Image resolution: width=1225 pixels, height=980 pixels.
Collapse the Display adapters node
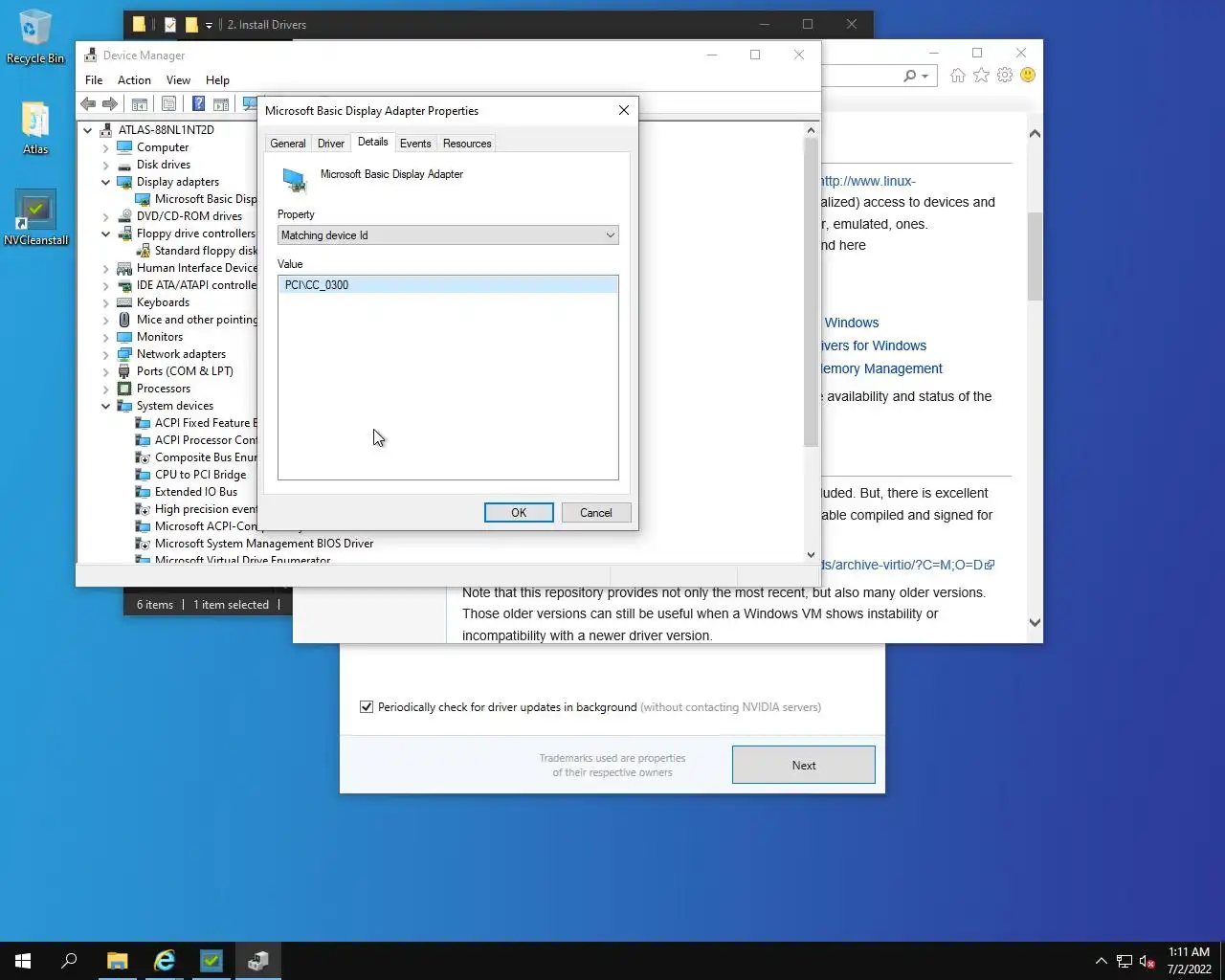(x=106, y=182)
